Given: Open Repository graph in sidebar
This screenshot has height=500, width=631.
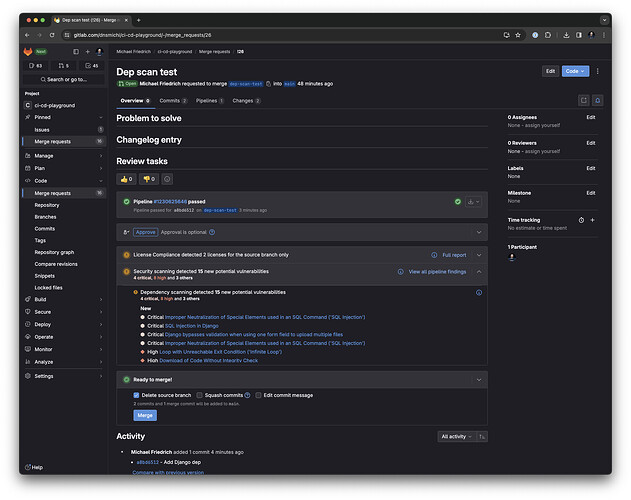Looking at the screenshot, I should [x=54, y=252].
